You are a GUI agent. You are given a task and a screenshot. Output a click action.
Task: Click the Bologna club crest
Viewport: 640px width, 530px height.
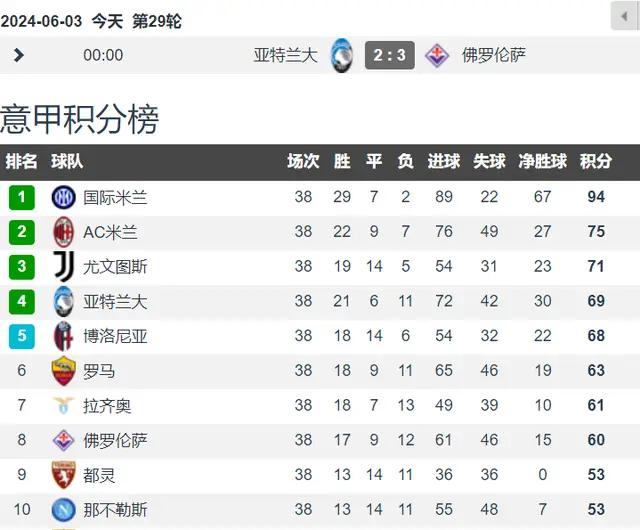click(x=63, y=336)
